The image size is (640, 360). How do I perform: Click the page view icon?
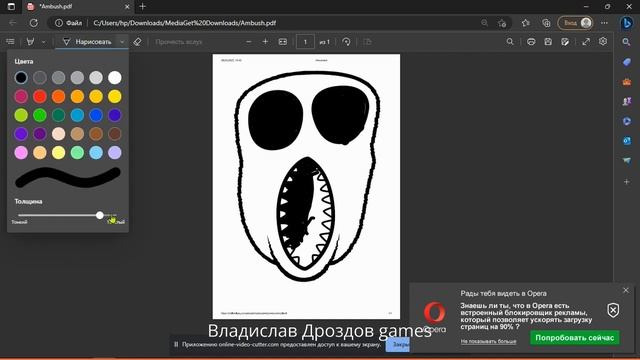tap(367, 42)
